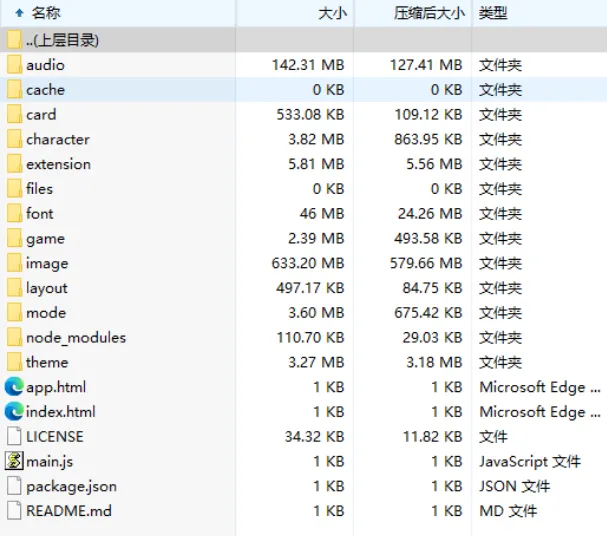The image size is (607, 536).
Task: Click the 142.31 MB size of audio
Action: [308, 65]
